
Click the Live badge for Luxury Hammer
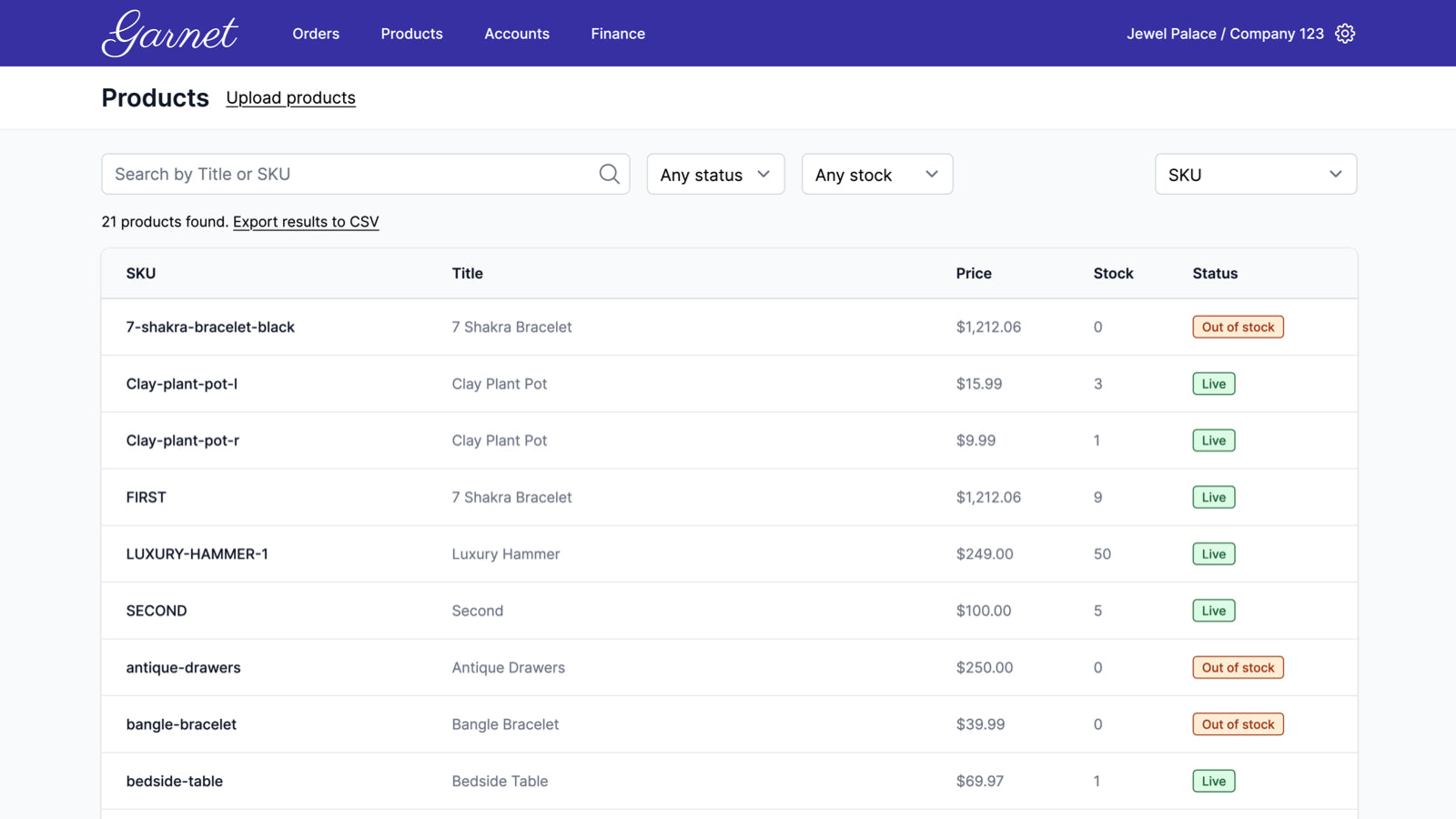click(x=1213, y=553)
